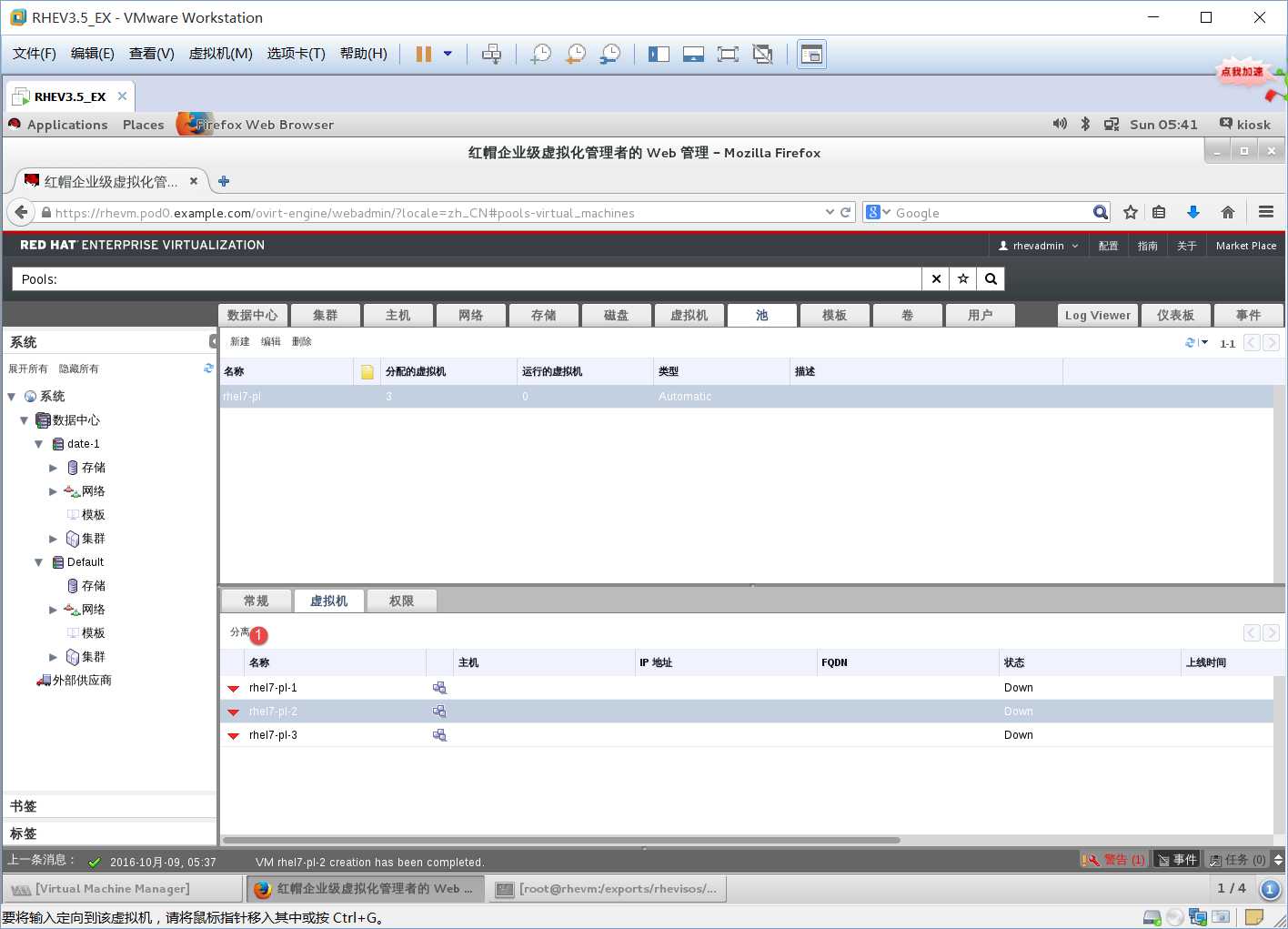Image resolution: width=1288 pixels, height=929 pixels.
Task: Open a new Firefox tab with plus button
Action: (224, 181)
